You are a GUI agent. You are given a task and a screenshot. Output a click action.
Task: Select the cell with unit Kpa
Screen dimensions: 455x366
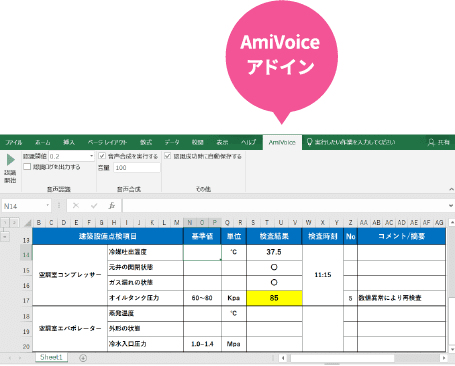pos(234,298)
